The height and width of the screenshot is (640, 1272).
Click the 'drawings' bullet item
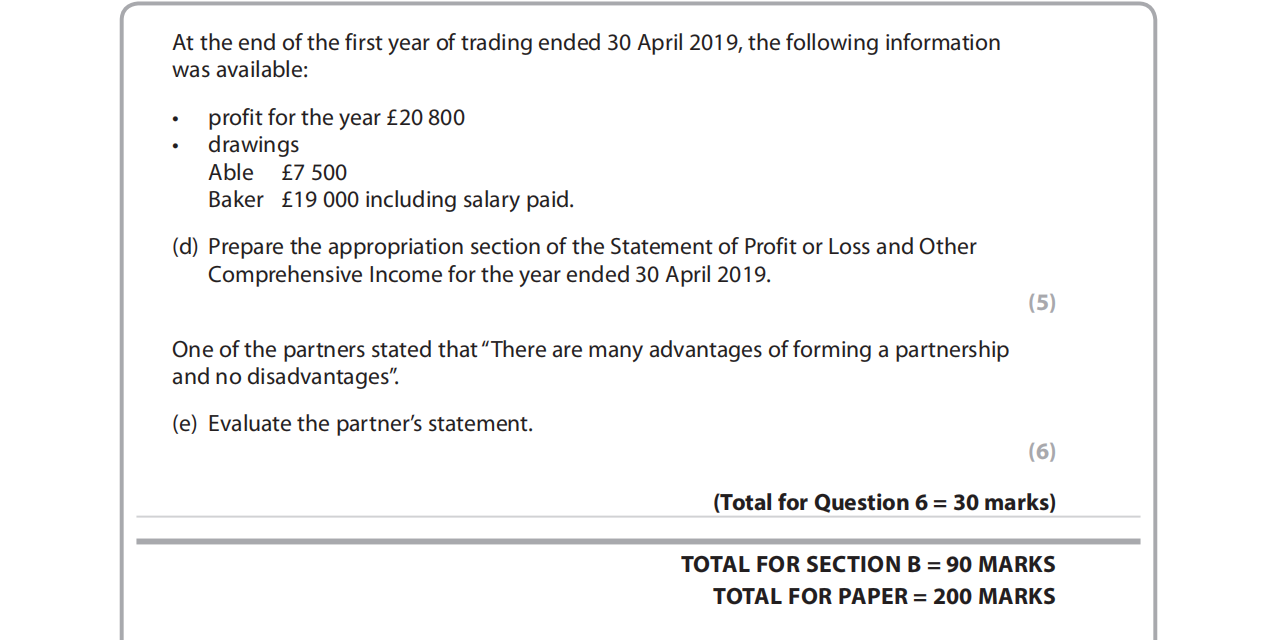tap(253, 145)
